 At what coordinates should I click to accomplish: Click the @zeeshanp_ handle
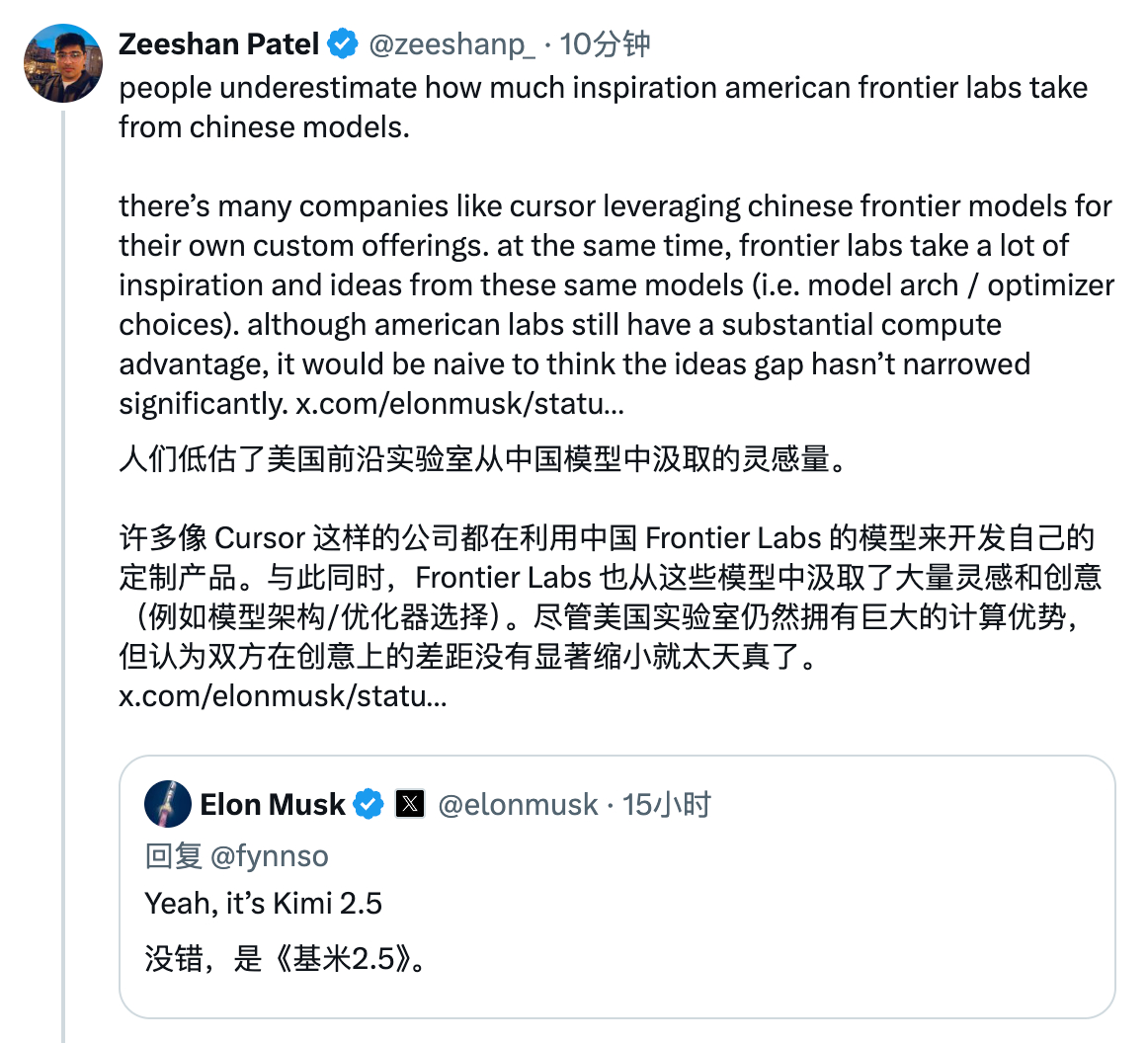coord(451,44)
